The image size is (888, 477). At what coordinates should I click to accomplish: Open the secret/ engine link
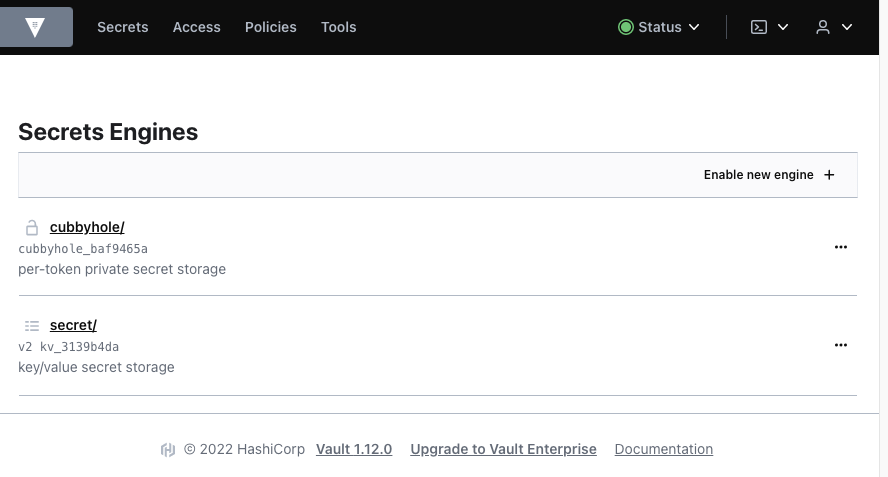click(73, 325)
